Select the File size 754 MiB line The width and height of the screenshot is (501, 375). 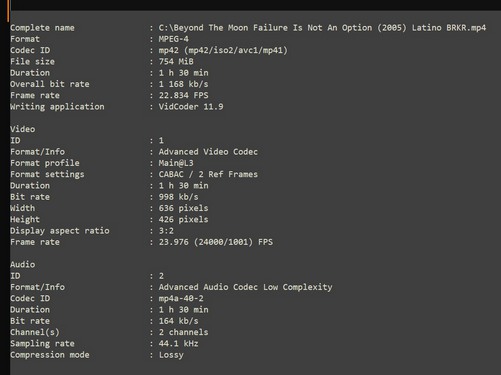pyautogui.click(x=101, y=62)
